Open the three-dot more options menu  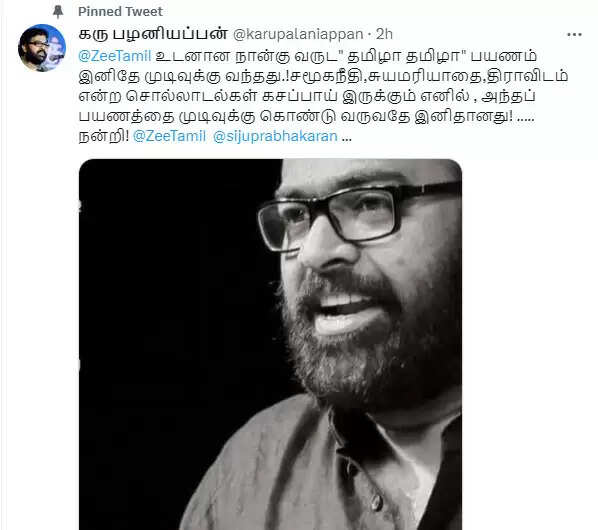tap(574, 35)
